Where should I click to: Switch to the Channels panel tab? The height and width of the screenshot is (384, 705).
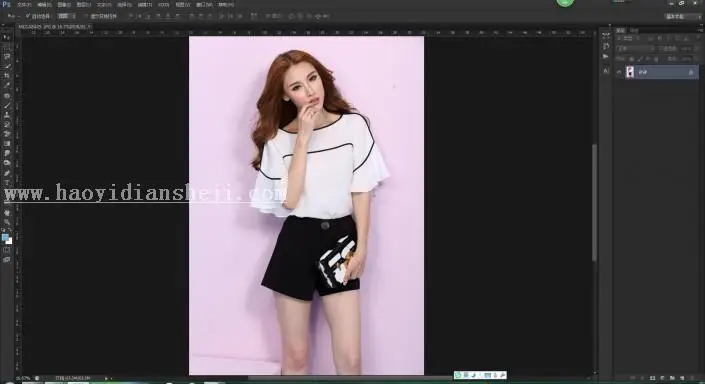coord(634,30)
